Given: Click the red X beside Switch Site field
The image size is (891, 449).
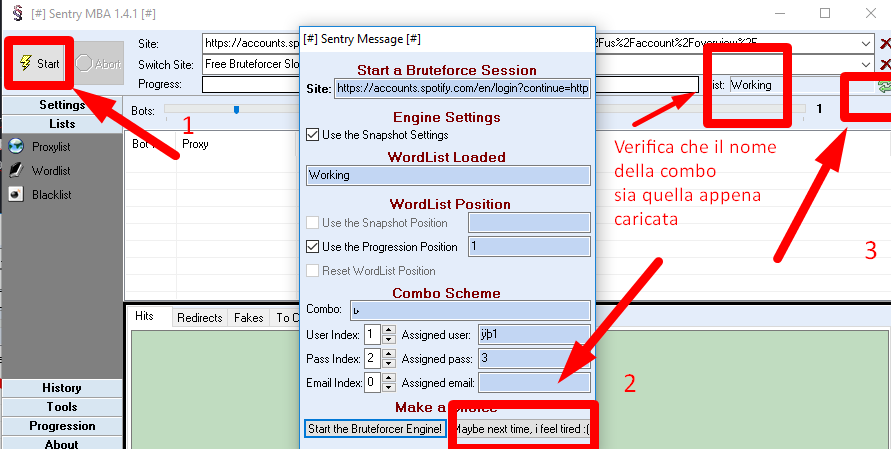Looking at the screenshot, I should click(885, 64).
